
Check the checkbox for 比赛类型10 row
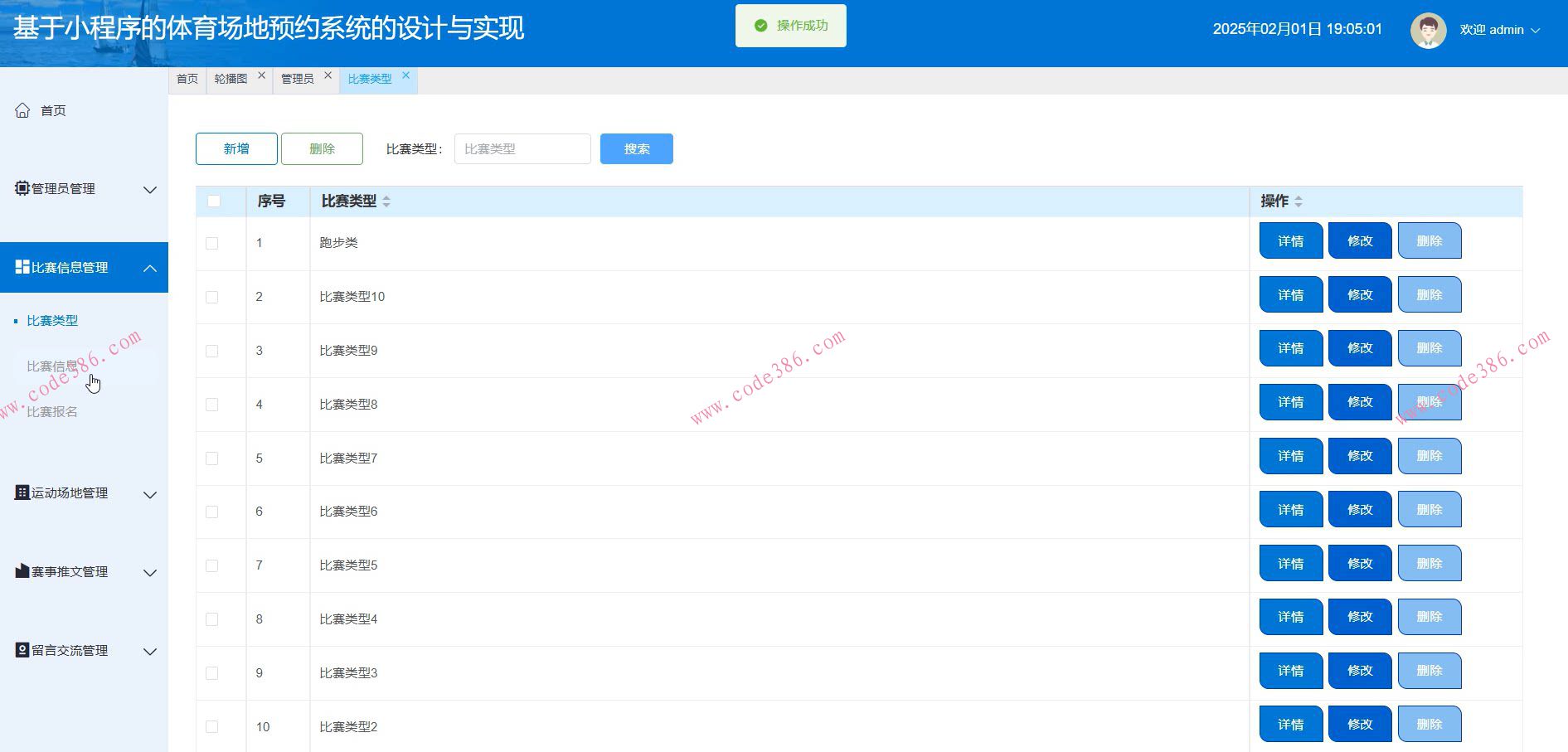point(212,296)
